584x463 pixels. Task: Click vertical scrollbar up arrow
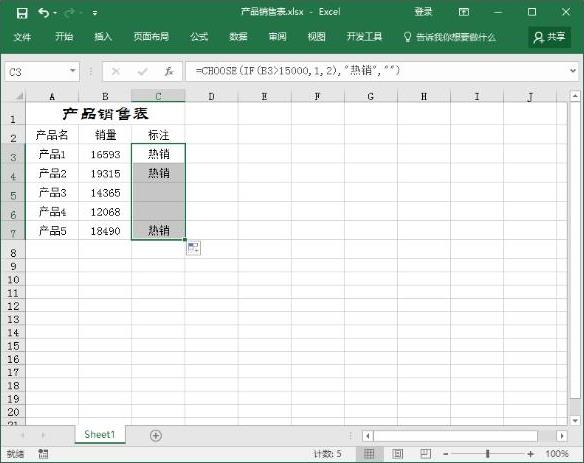click(x=575, y=96)
